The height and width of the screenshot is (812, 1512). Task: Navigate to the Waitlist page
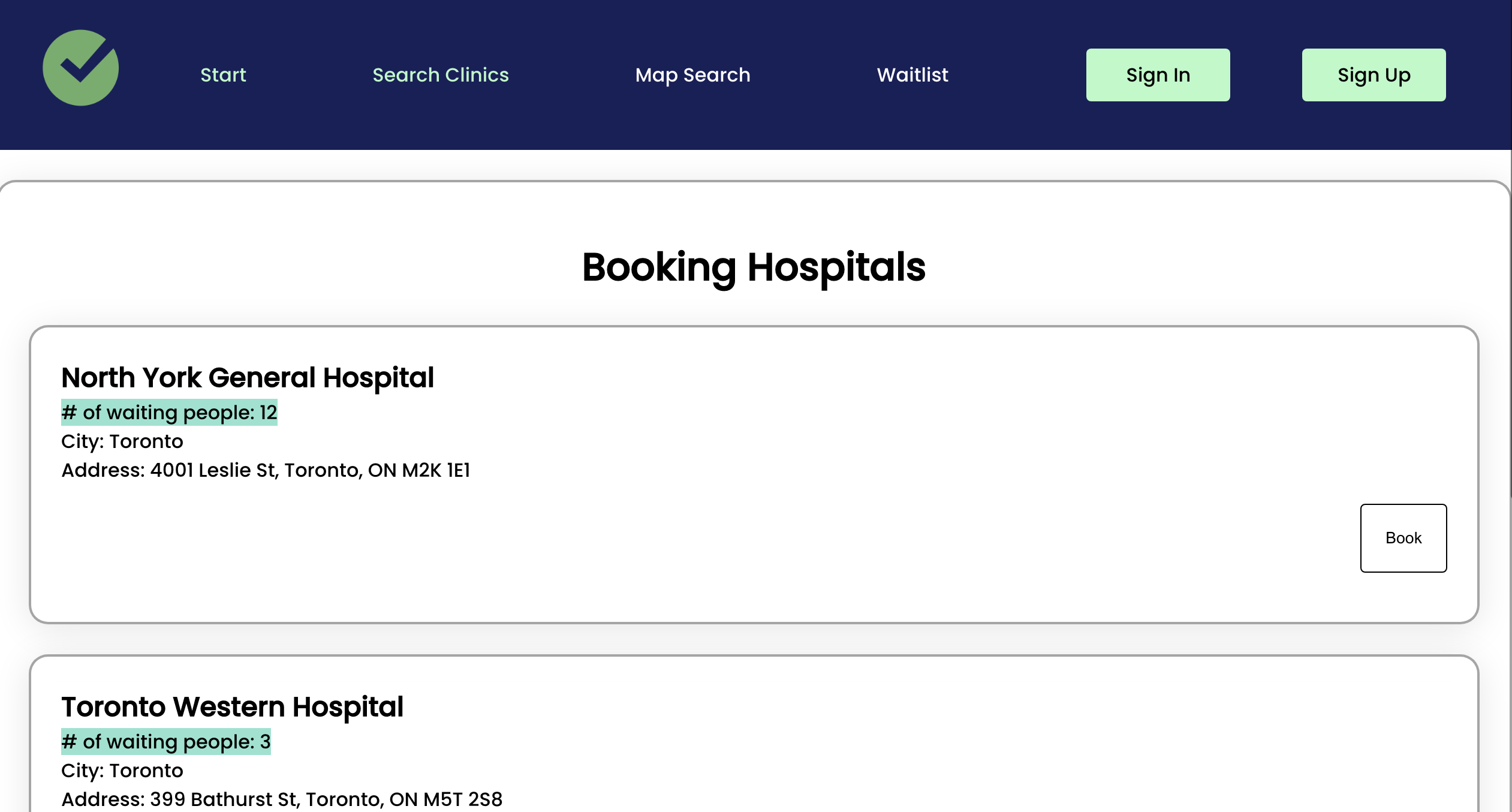[912, 75]
